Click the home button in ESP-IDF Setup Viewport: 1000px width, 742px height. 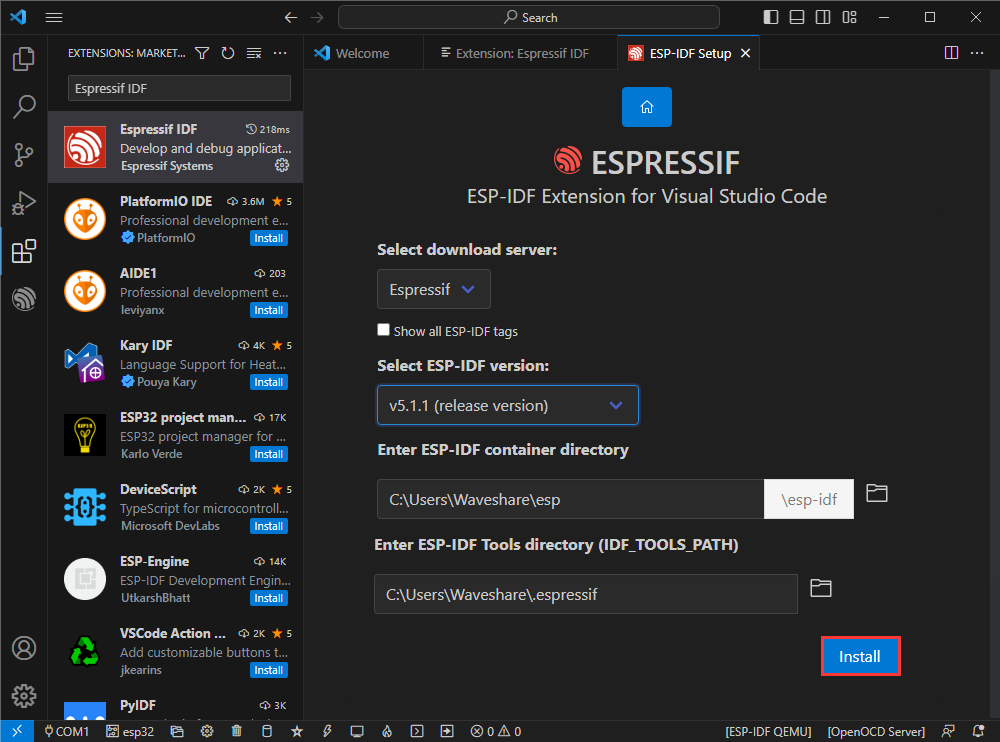(x=647, y=107)
